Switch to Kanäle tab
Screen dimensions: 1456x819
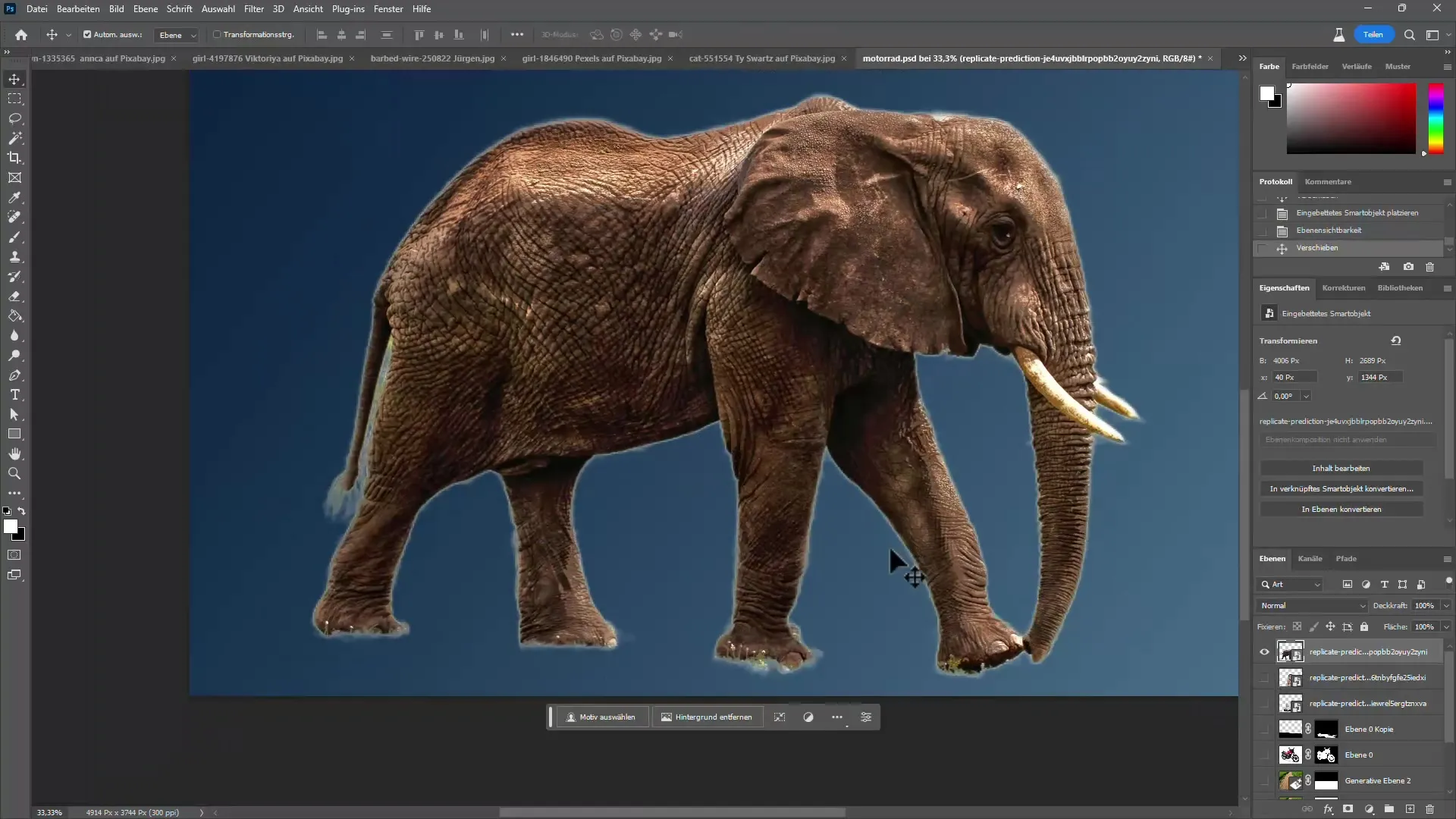coord(1310,559)
